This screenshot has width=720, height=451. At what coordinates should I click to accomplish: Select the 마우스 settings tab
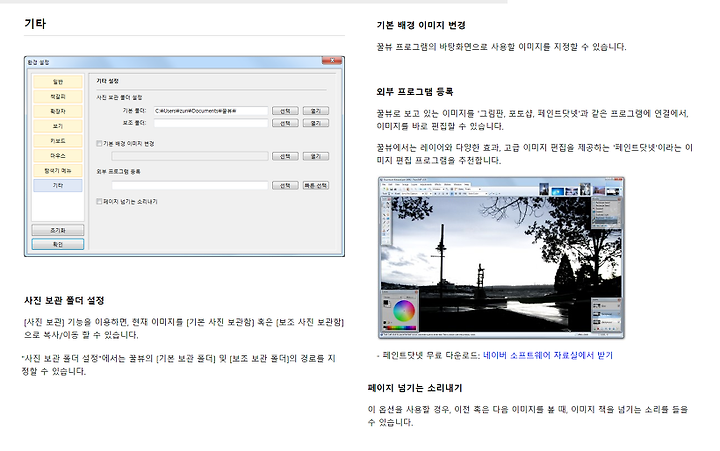click(58, 156)
